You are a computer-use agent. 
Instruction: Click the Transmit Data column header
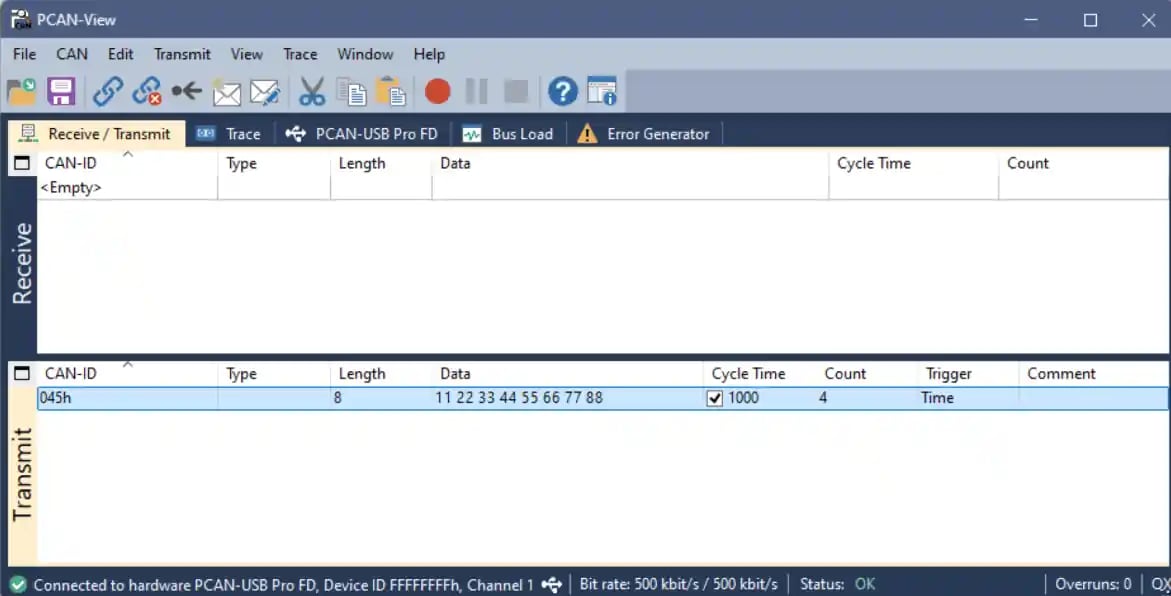pos(568,373)
